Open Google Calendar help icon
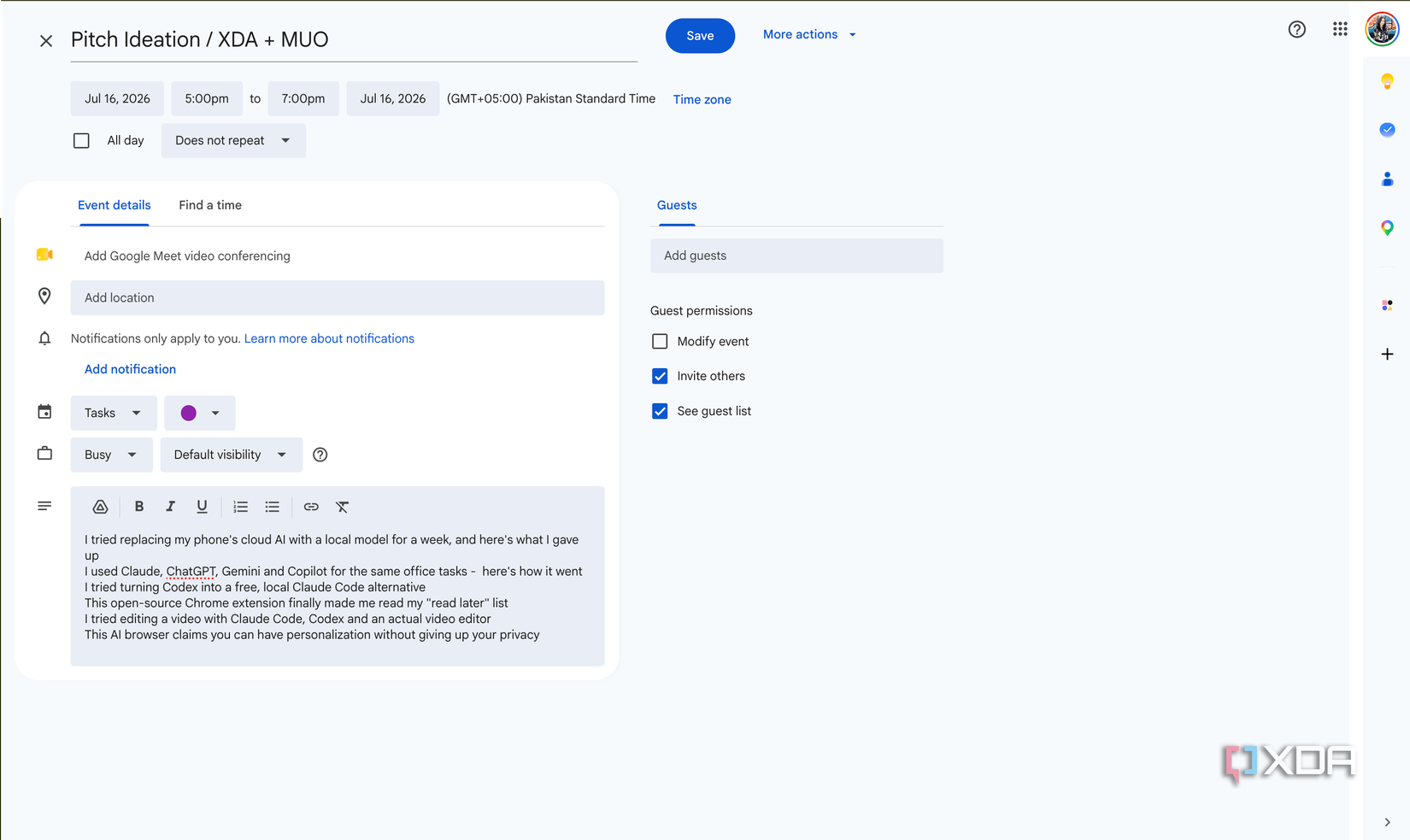1410x840 pixels. [x=1296, y=30]
